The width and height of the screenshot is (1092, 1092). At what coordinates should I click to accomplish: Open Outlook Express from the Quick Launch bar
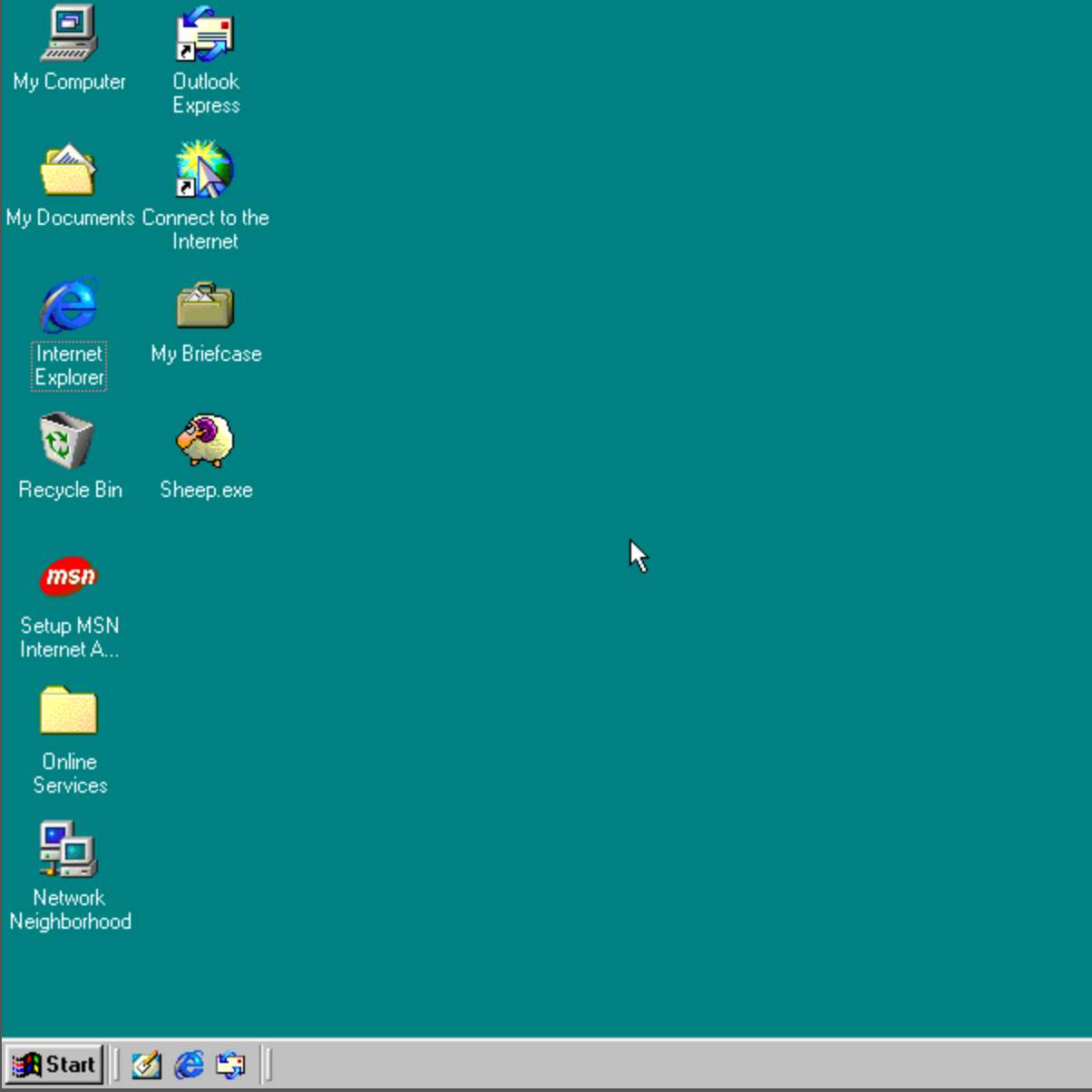[x=229, y=1065]
